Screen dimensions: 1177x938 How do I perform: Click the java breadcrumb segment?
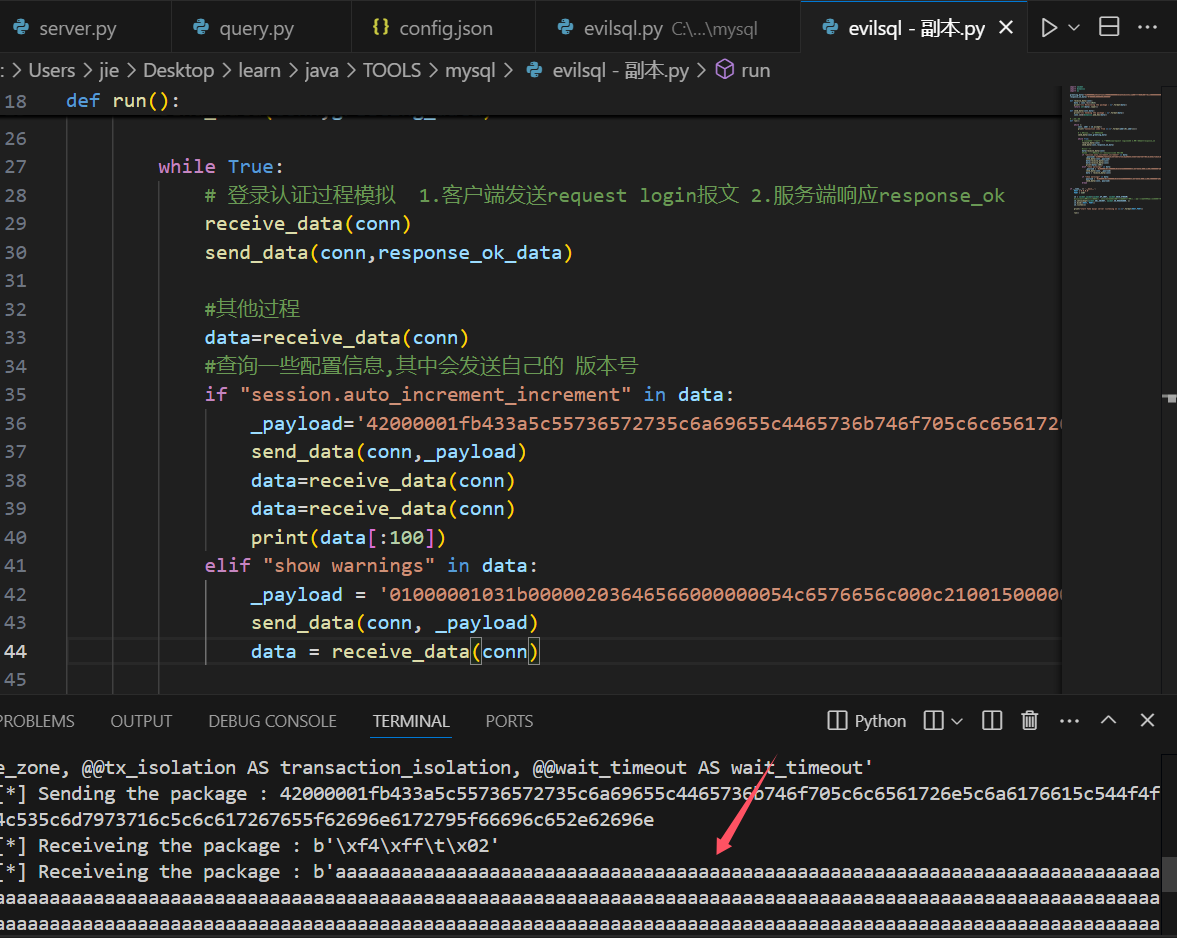[x=321, y=71]
